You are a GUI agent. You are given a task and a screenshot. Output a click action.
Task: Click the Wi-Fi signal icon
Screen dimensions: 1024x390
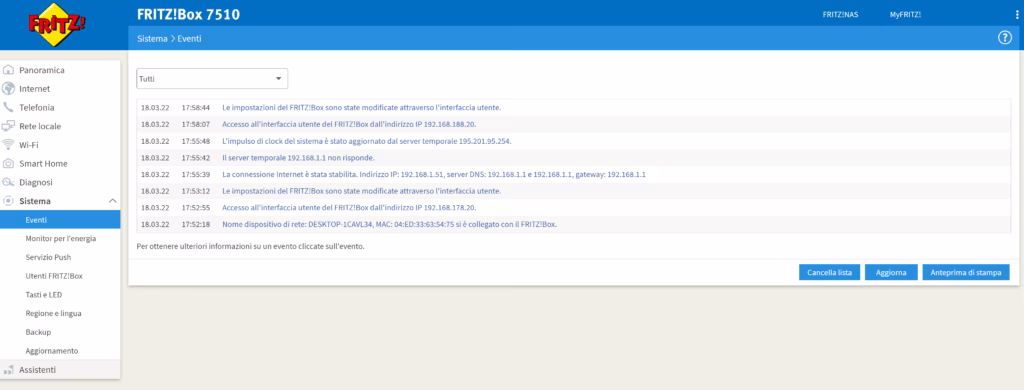coord(8,144)
